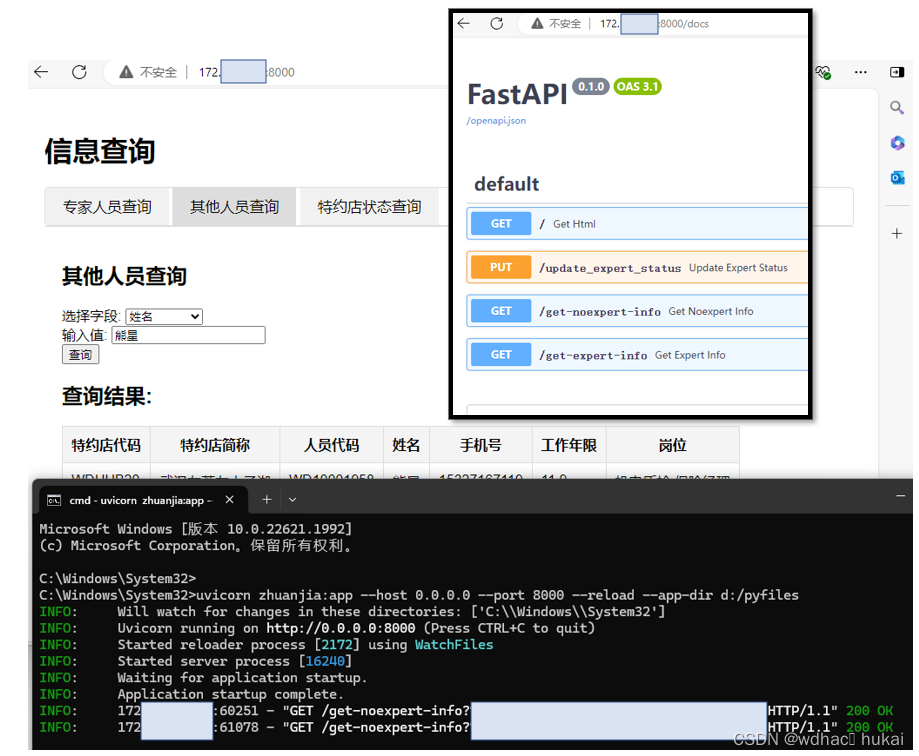
Task: Switch to the 专家人员查询 tab
Action: (107, 207)
